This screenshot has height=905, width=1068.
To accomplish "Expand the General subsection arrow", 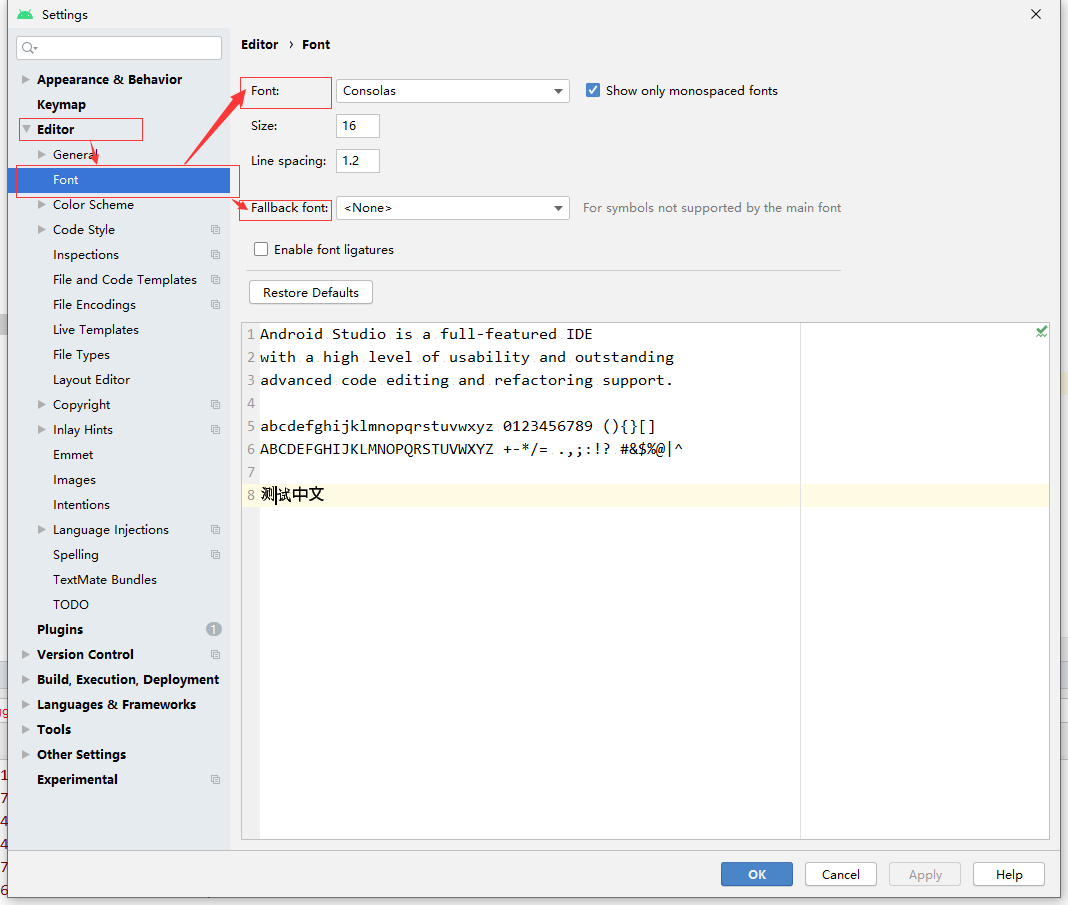I will [x=42, y=155].
